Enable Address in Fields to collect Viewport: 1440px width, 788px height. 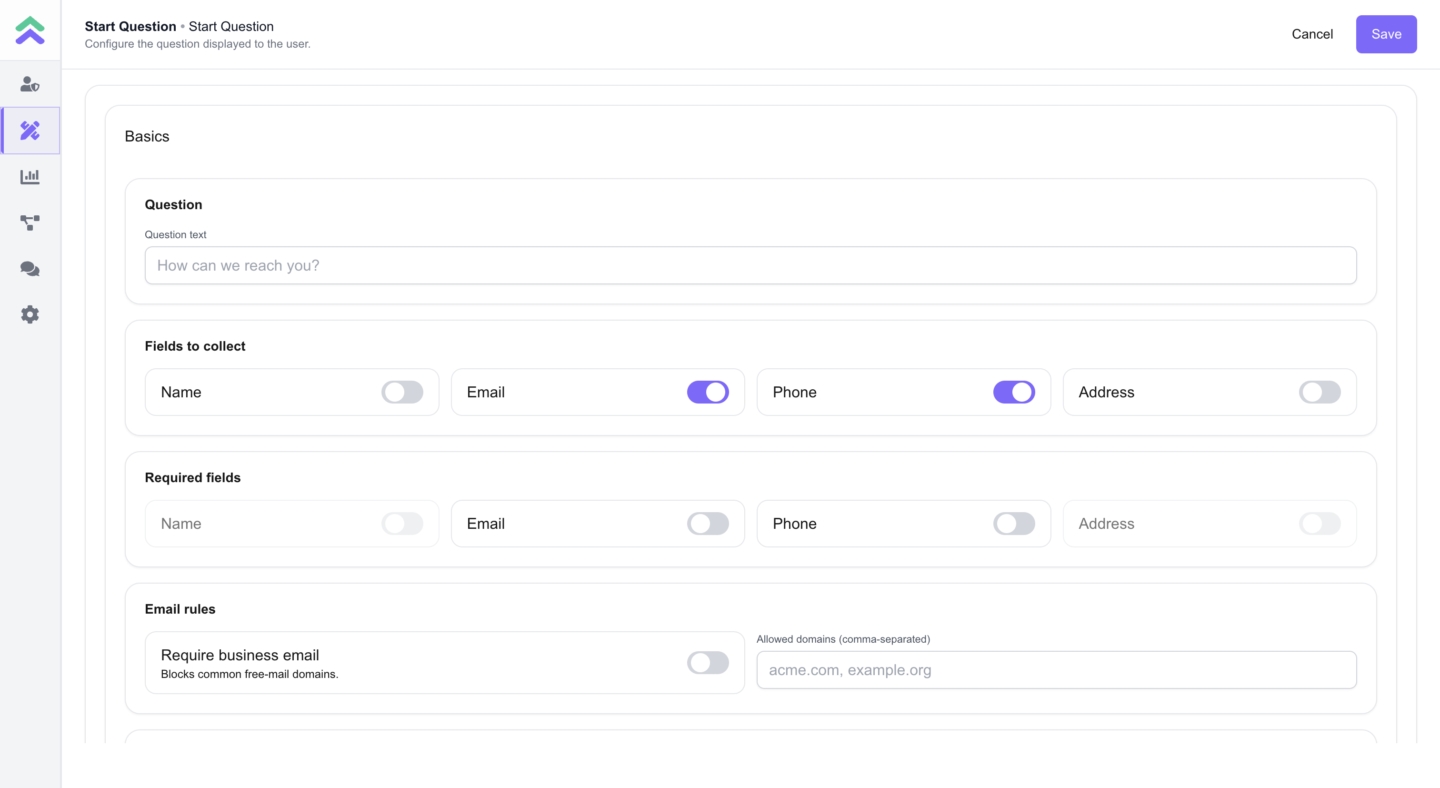pos(1320,392)
